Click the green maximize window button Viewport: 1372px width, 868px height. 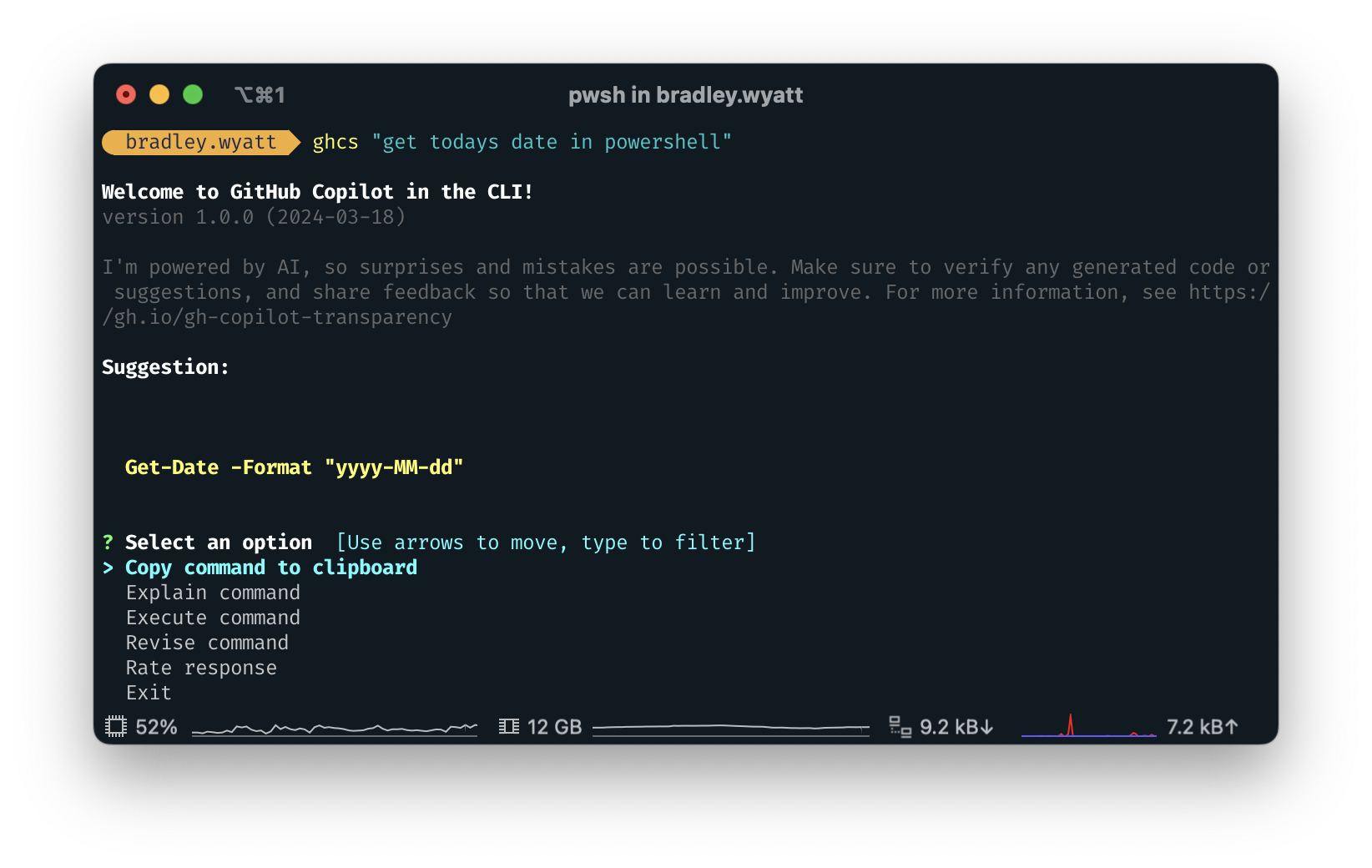(x=193, y=94)
